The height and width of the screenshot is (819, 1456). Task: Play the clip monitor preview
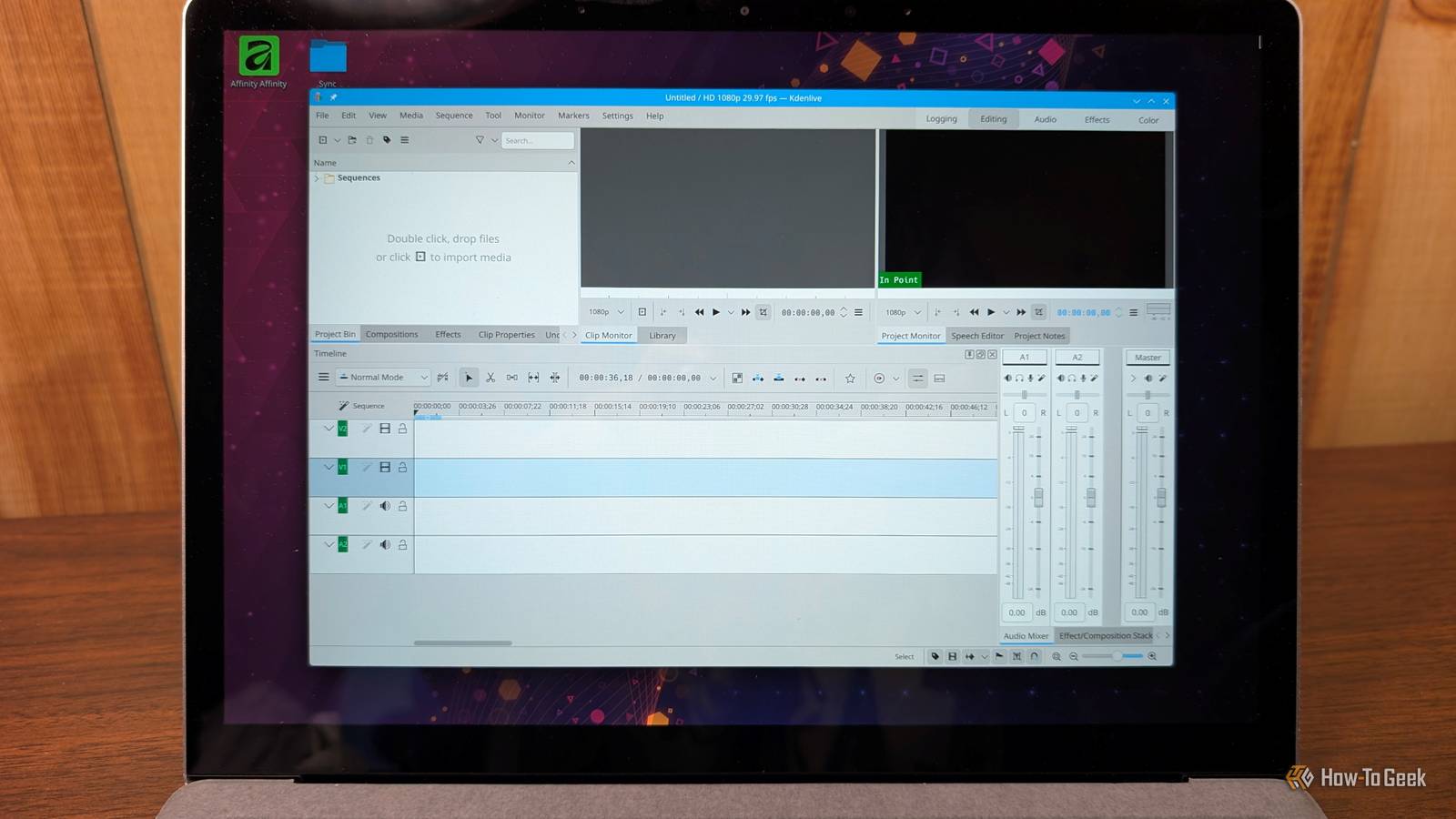pos(716,312)
